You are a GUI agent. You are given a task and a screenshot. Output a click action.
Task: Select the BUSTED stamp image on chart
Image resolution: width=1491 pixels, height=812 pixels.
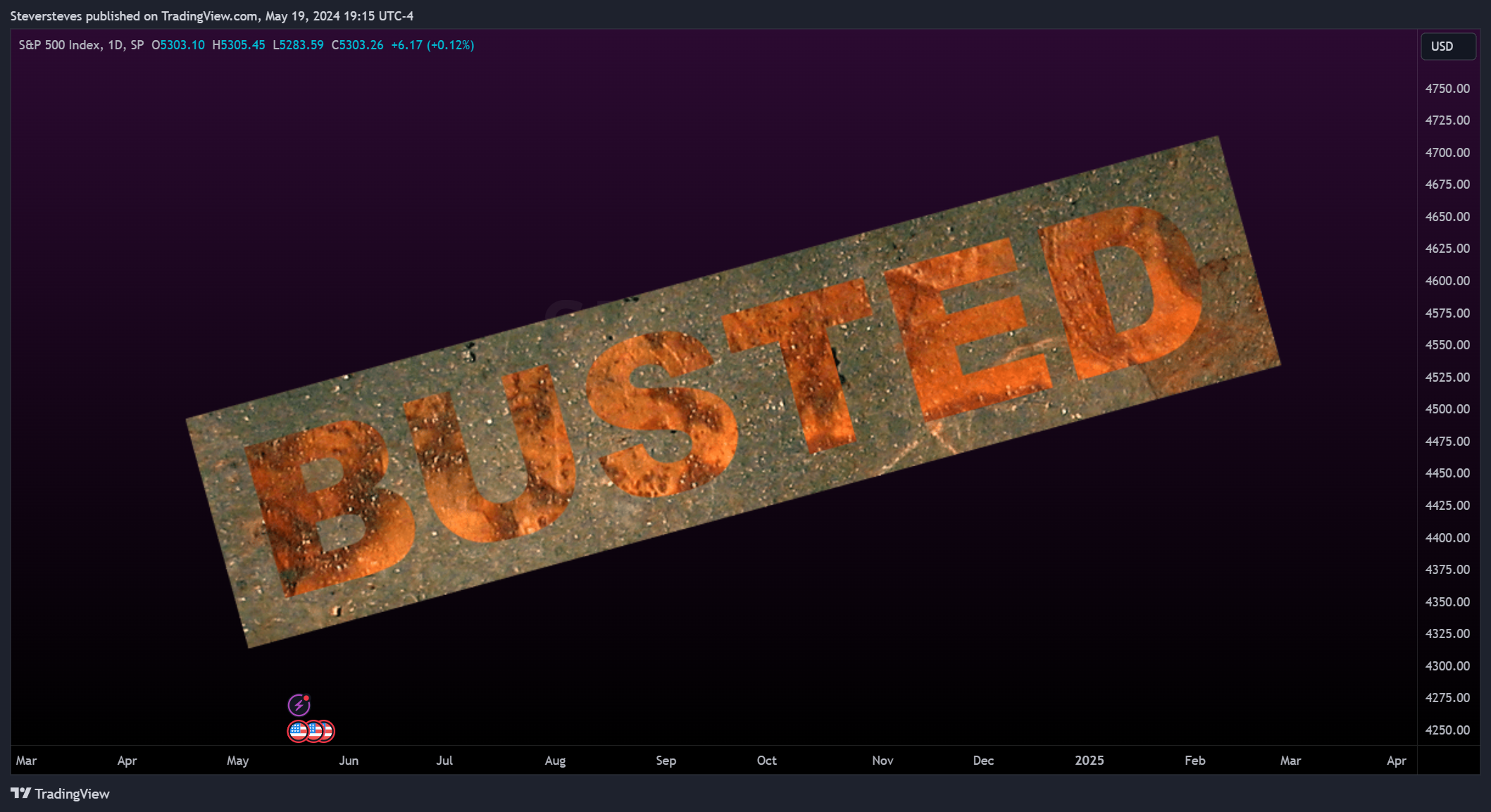click(732, 392)
